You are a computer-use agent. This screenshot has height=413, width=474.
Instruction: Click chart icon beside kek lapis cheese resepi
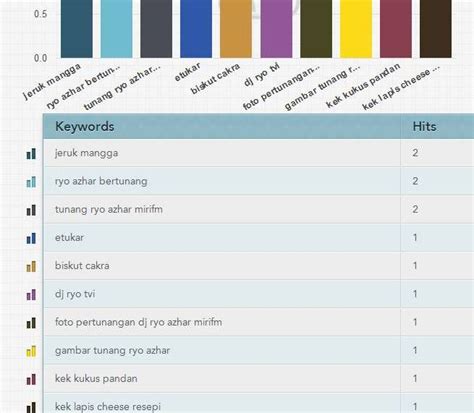31,407
